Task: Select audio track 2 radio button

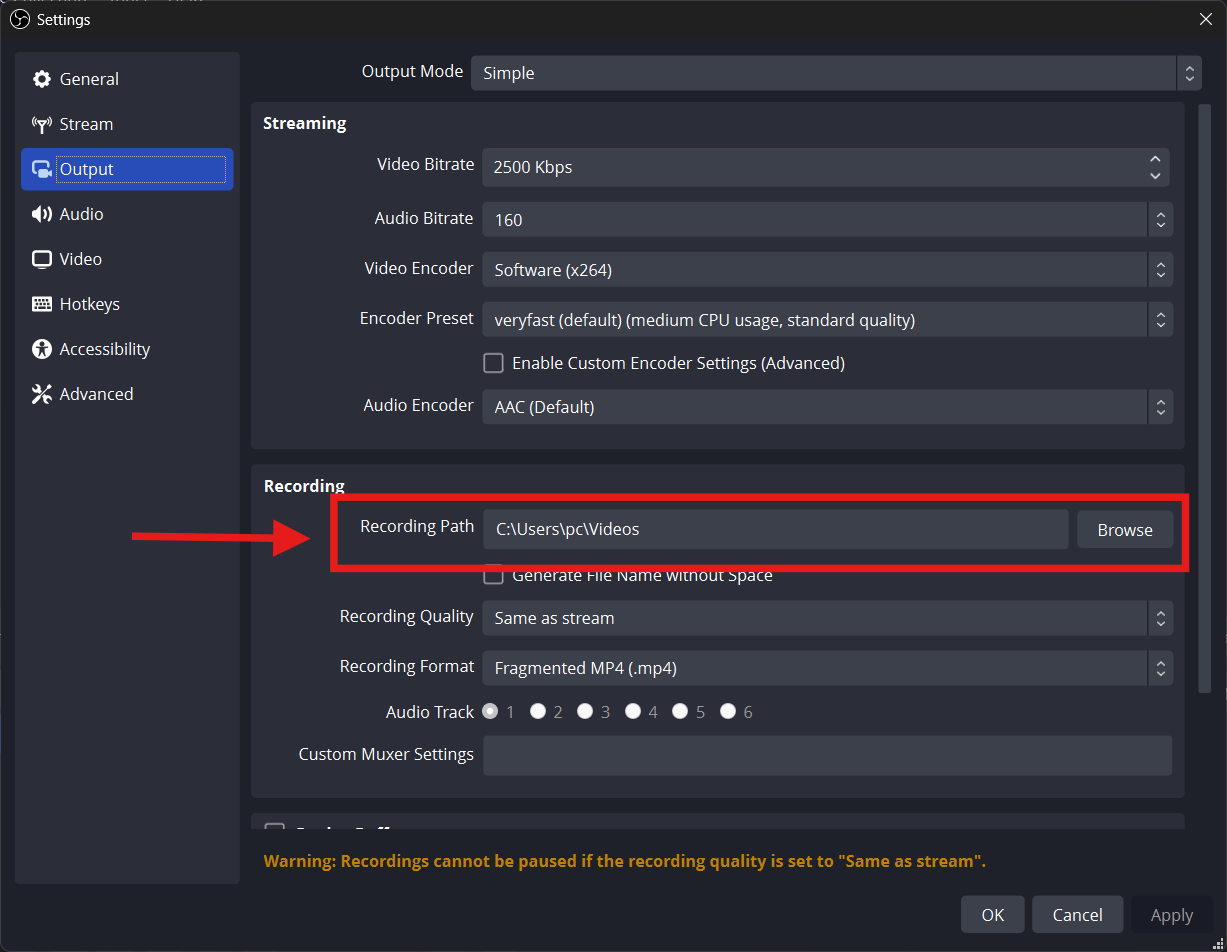Action: click(x=538, y=712)
